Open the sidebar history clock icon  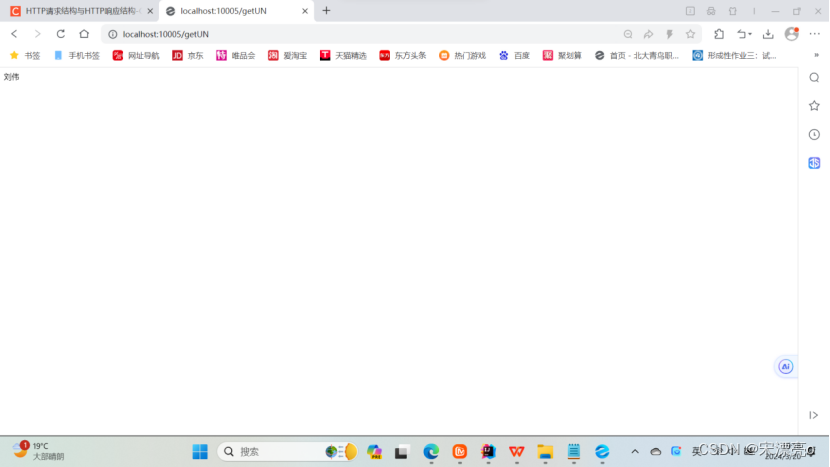tap(814, 134)
